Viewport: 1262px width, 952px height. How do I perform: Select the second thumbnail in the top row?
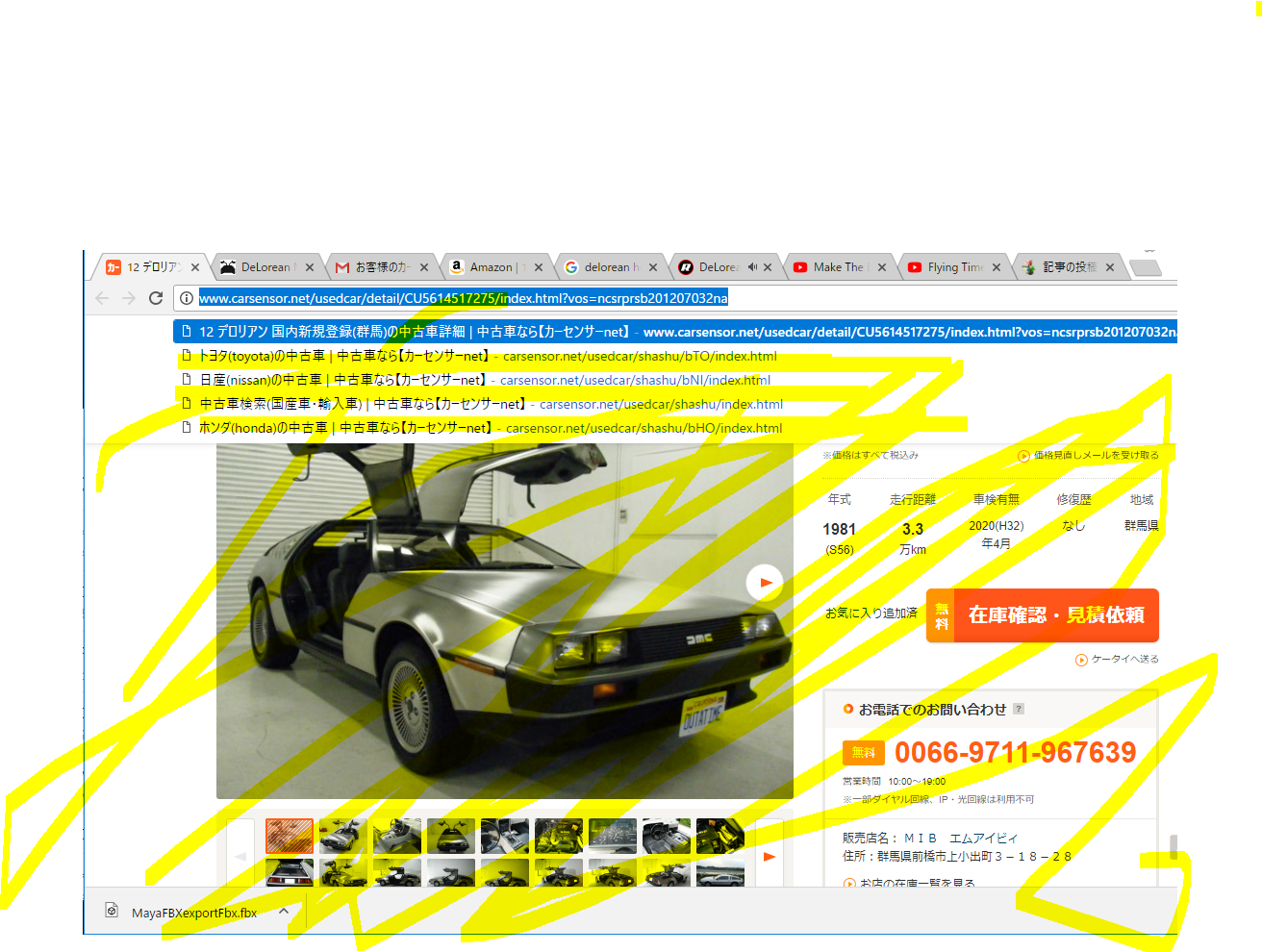(x=343, y=836)
